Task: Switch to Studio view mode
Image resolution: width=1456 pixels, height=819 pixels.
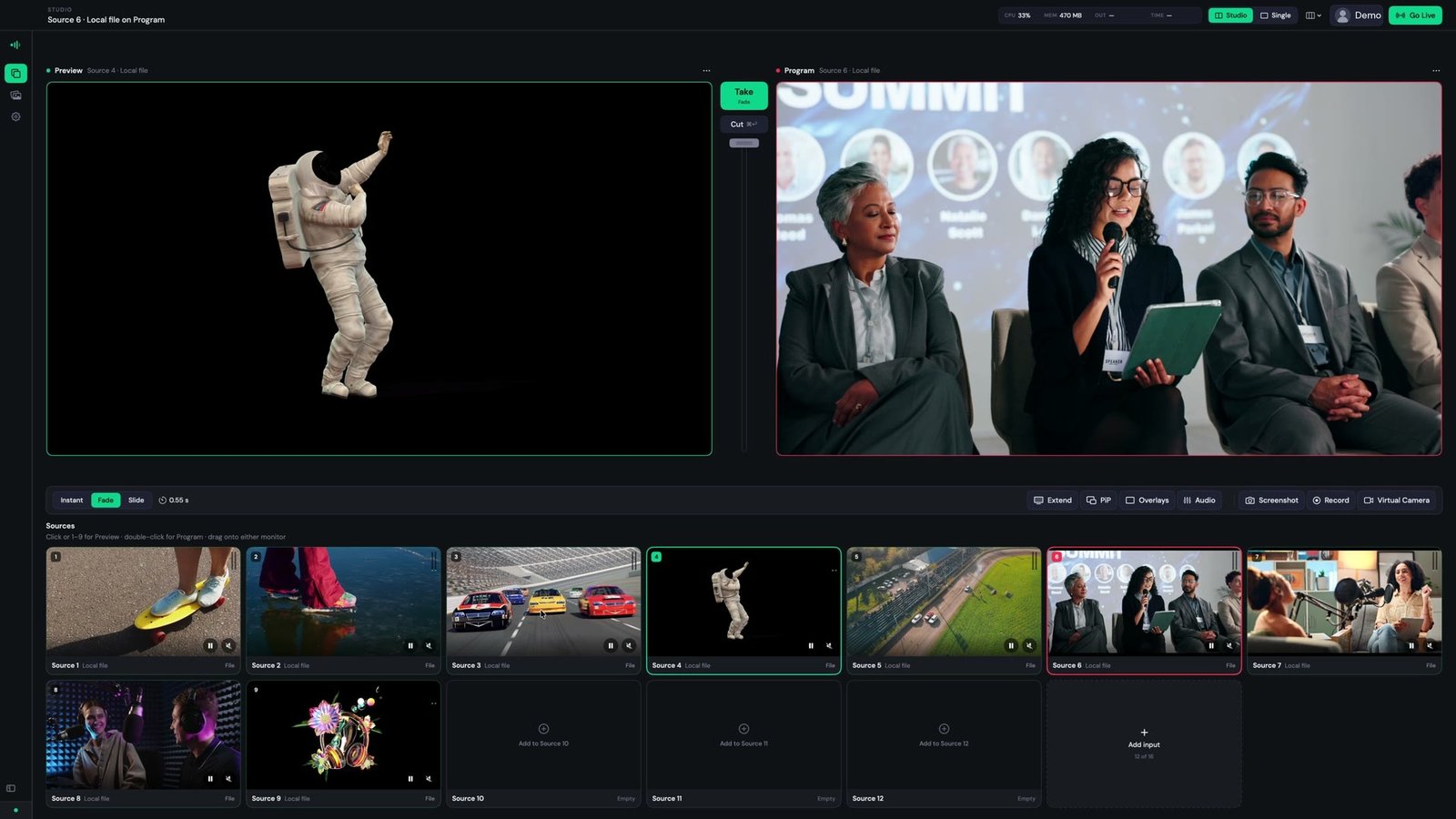Action: point(1230,15)
